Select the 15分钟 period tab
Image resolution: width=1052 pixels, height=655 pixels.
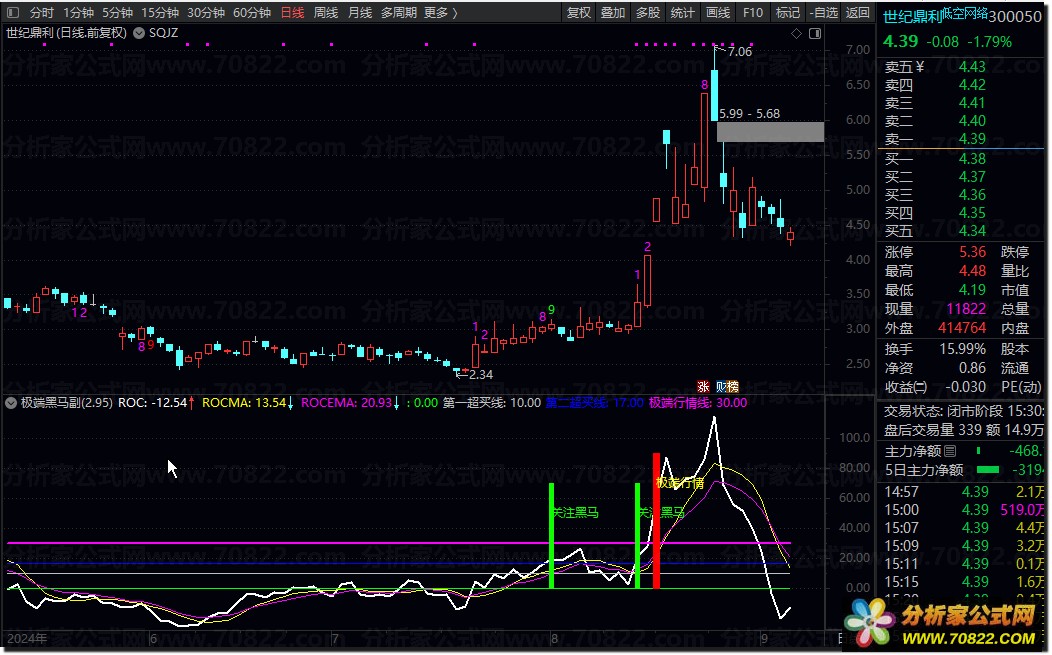(160, 13)
